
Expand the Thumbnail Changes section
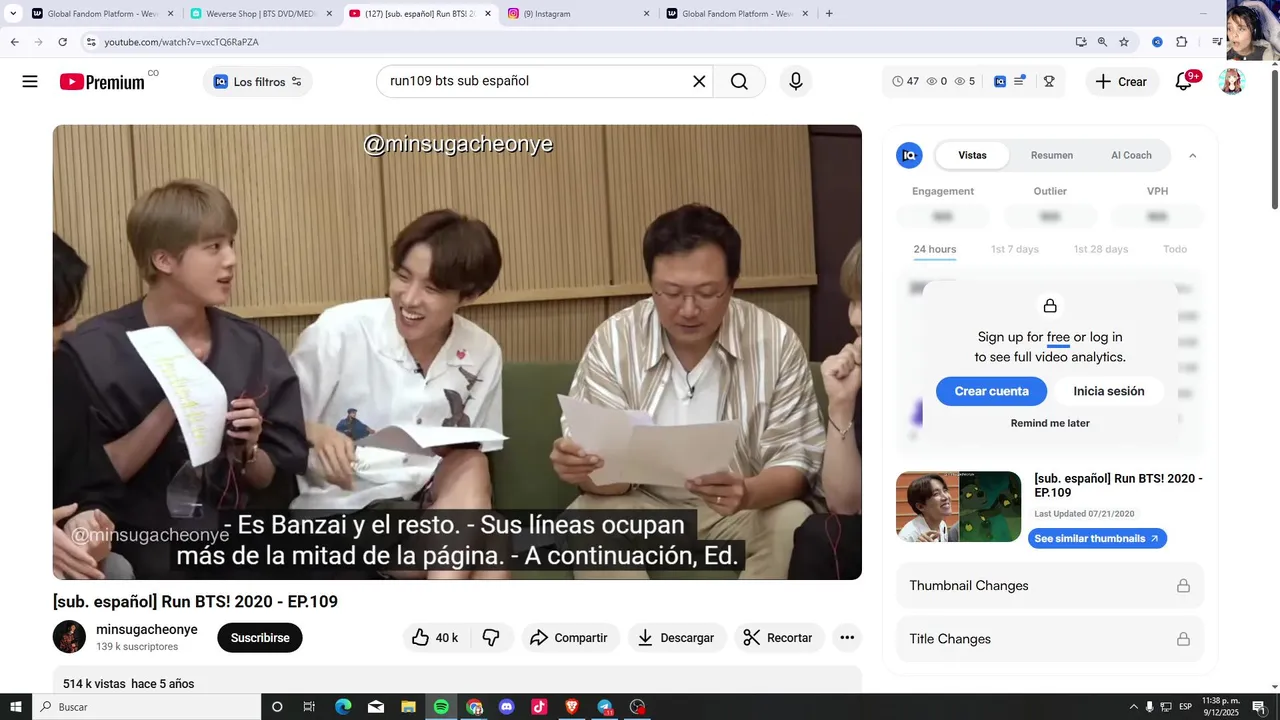point(1050,586)
